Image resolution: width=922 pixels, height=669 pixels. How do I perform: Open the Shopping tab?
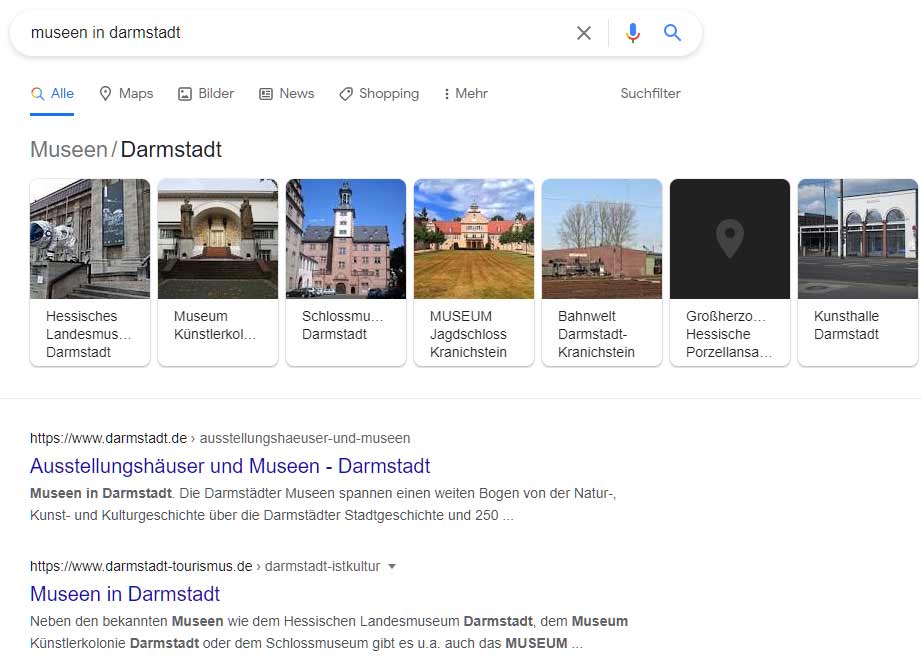[x=379, y=93]
